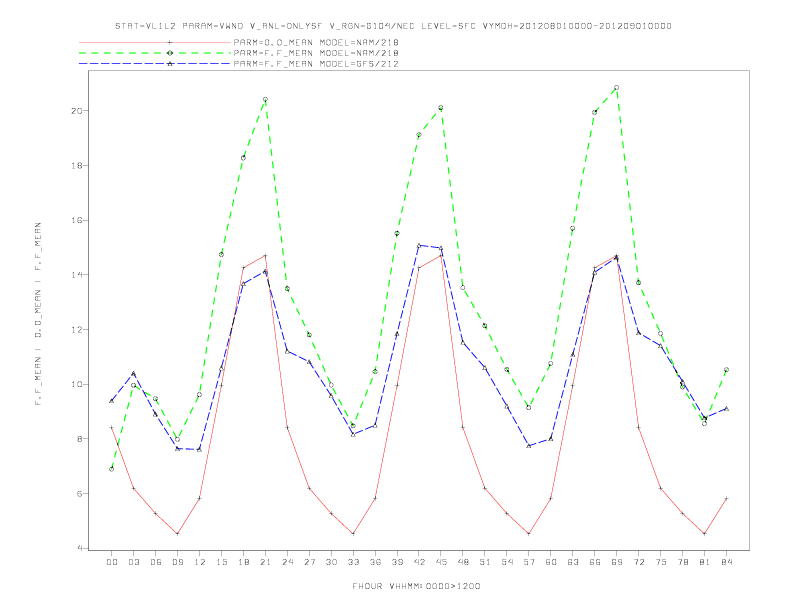Click y-axis tick label 8
This screenshot has height=612, width=792.
[x=80, y=439]
